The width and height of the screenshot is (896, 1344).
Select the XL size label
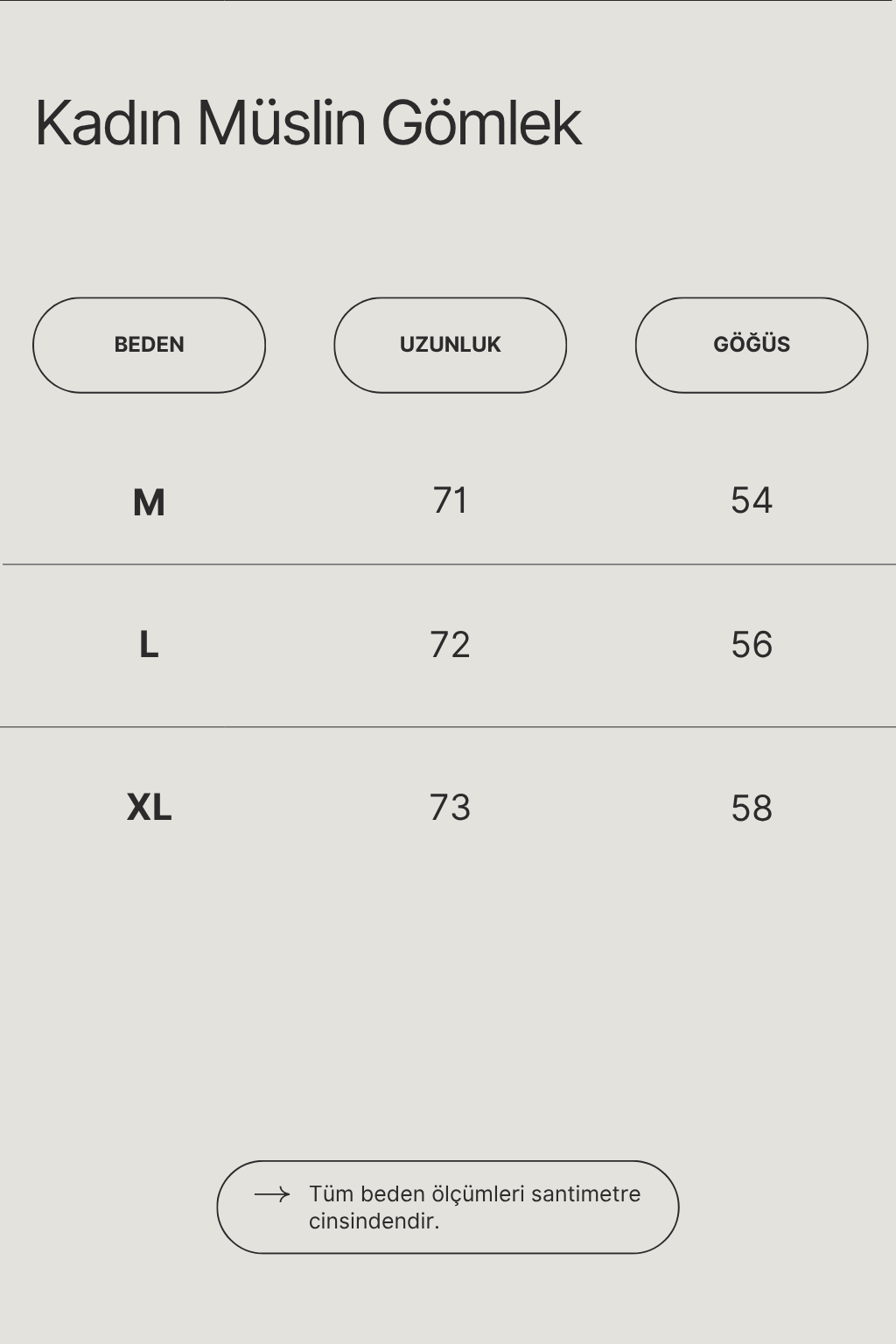(x=149, y=807)
